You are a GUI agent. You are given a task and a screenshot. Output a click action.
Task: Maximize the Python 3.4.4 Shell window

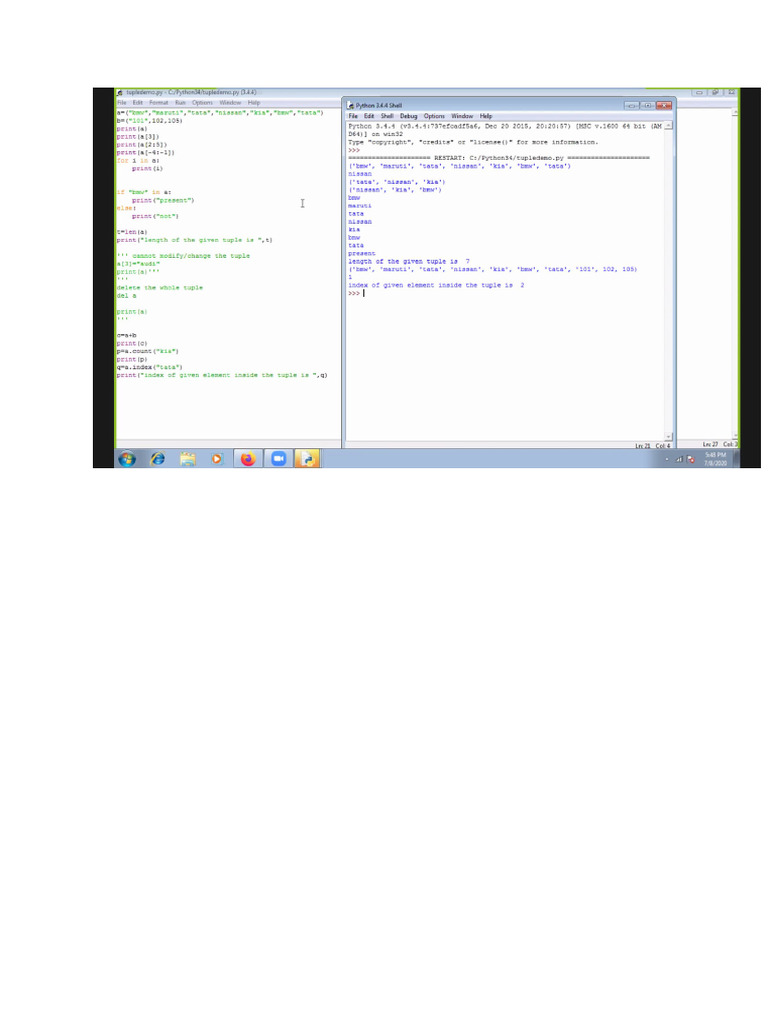tap(647, 105)
